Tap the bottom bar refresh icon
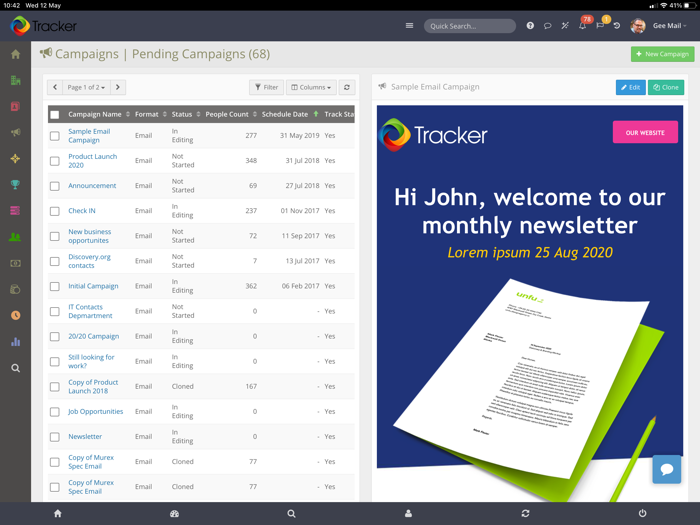 525,513
